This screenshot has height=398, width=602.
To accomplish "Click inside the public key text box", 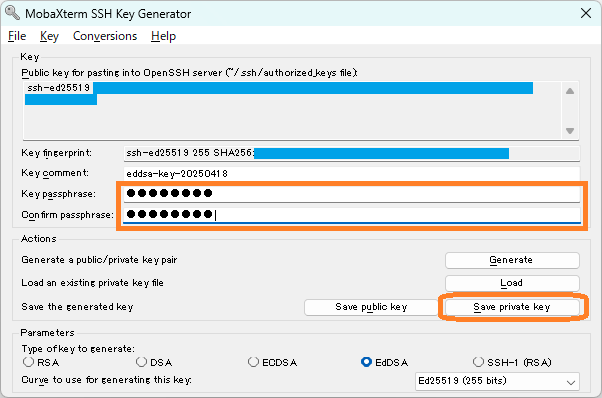I will (293, 110).
